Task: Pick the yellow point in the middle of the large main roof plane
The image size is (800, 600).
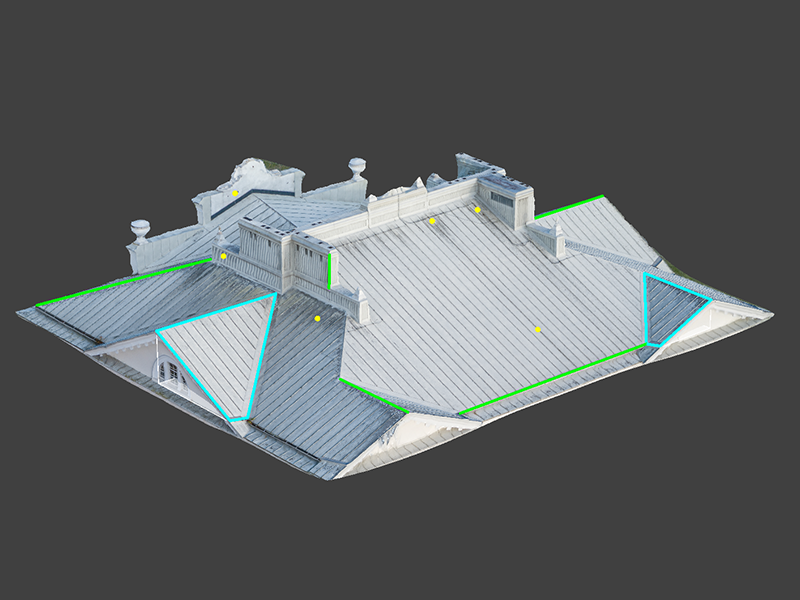Action: [538, 330]
